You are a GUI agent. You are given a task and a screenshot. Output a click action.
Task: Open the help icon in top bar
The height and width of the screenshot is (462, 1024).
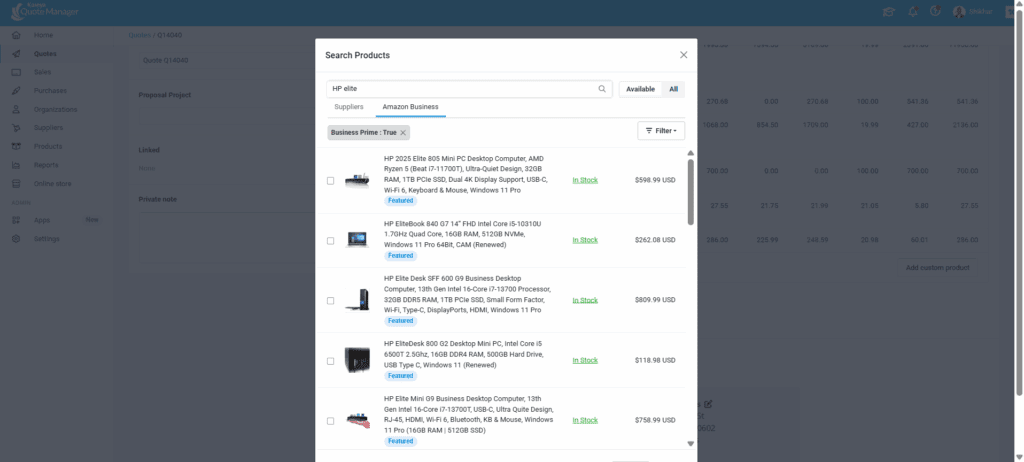click(x=934, y=12)
